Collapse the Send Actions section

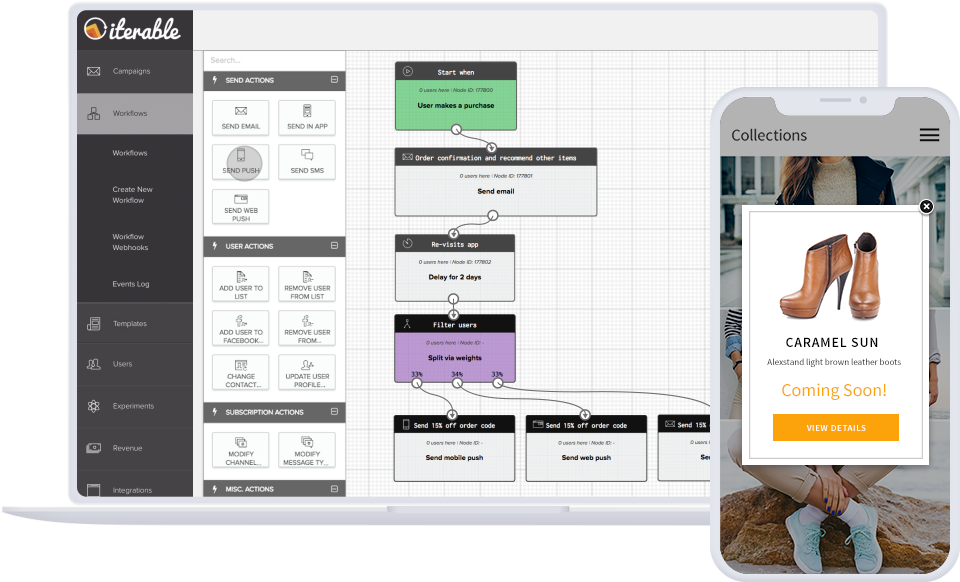tap(334, 80)
